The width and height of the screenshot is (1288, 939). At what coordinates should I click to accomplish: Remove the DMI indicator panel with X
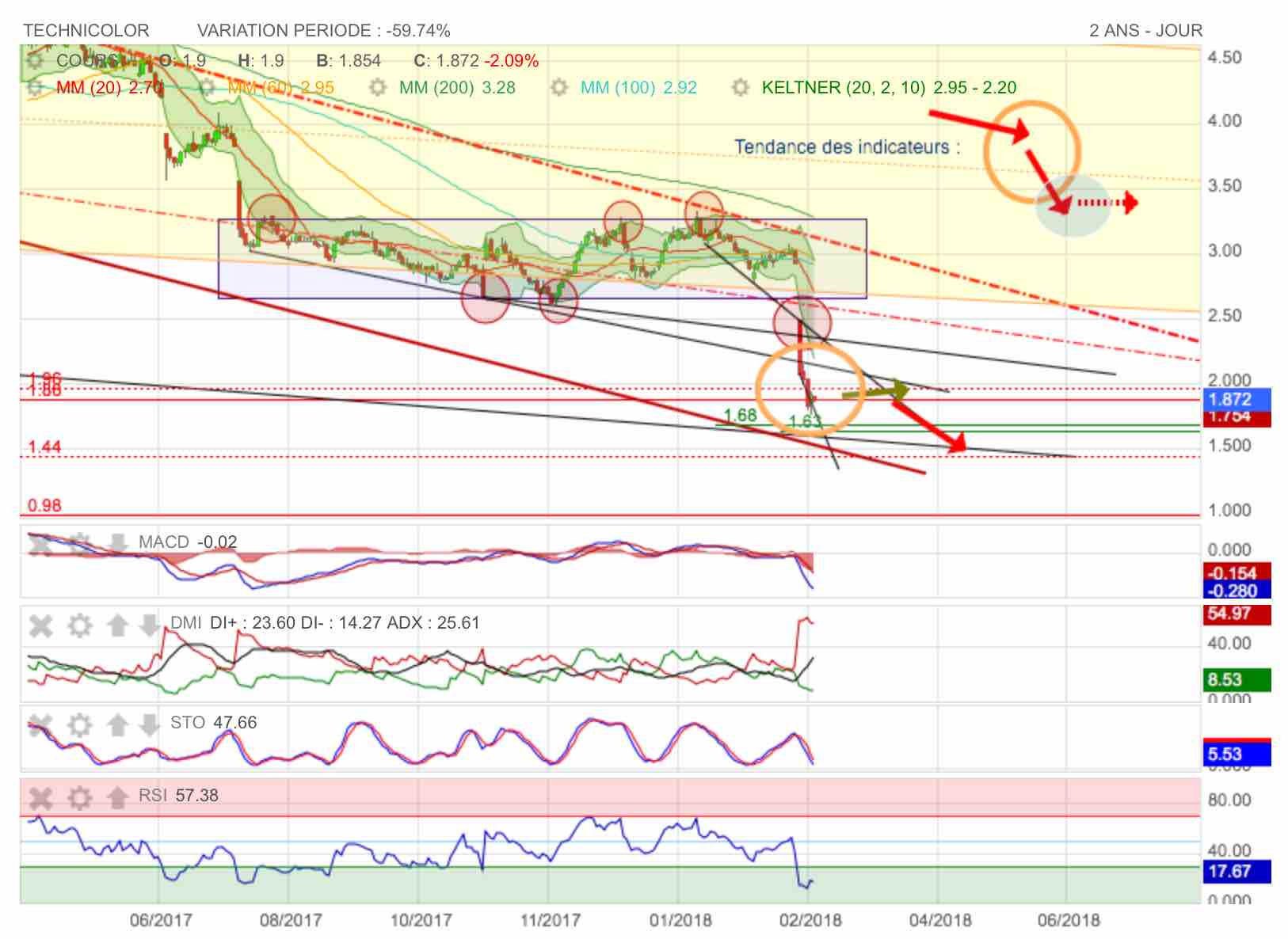click(40, 626)
